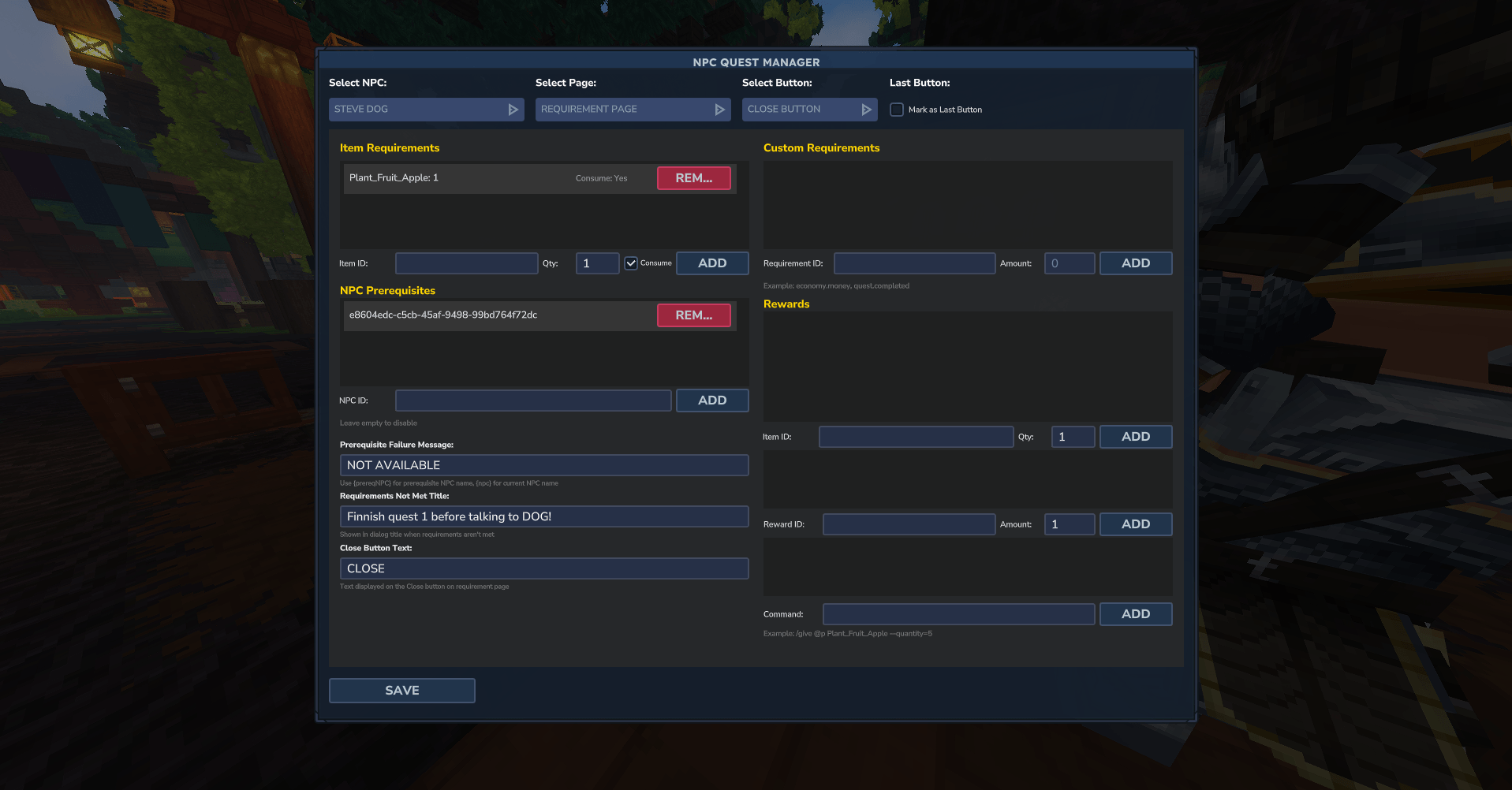Click ADD next to the Command field
The height and width of the screenshot is (790, 1512).
(x=1135, y=614)
